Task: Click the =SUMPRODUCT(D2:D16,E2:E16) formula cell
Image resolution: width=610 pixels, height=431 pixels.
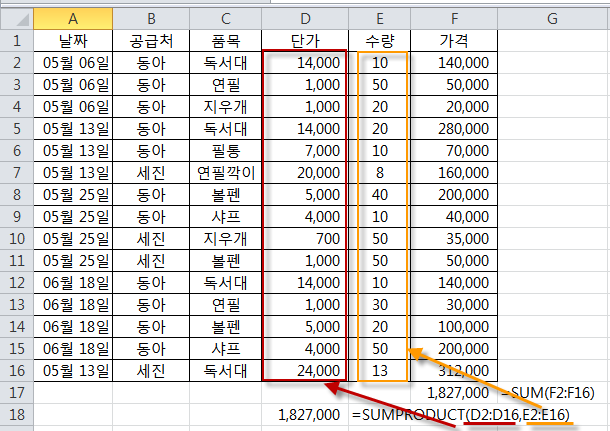Action: (461, 415)
